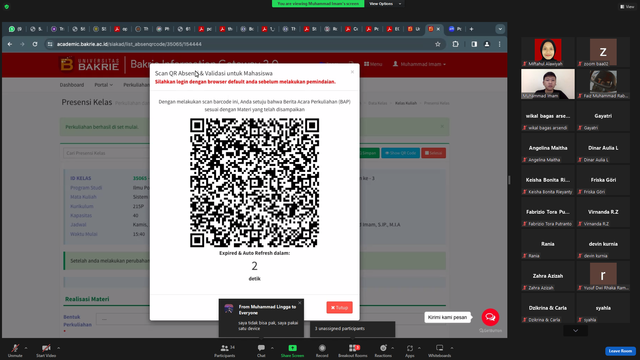The height and width of the screenshot is (360, 640).
Task: Click the browser address bar
Action: 245,44
